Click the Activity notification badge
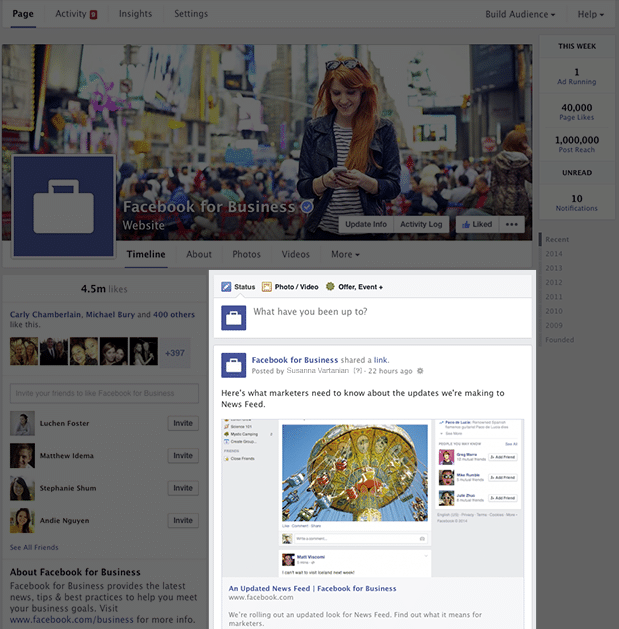This screenshot has height=629, width=619. (93, 15)
